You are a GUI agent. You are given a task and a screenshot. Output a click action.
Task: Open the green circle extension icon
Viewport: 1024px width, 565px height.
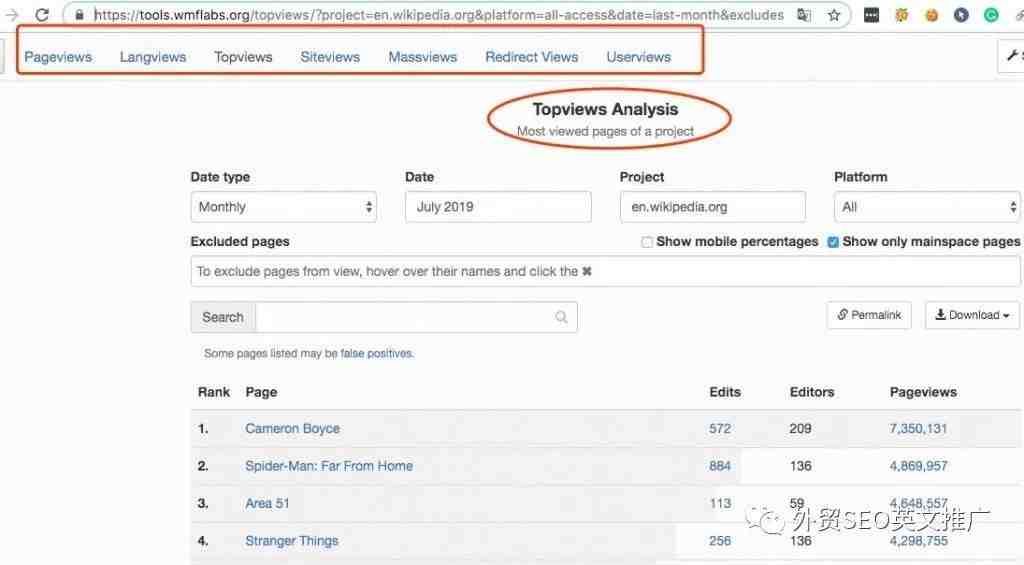click(991, 14)
